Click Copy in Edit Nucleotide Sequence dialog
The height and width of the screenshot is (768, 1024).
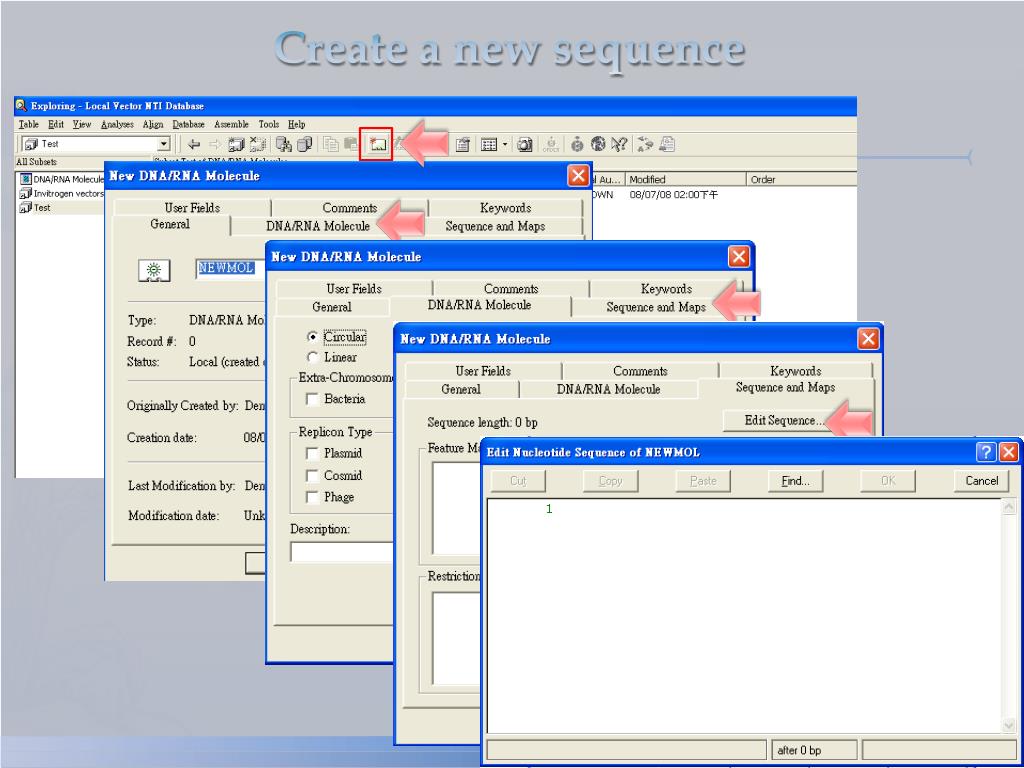pos(611,481)
